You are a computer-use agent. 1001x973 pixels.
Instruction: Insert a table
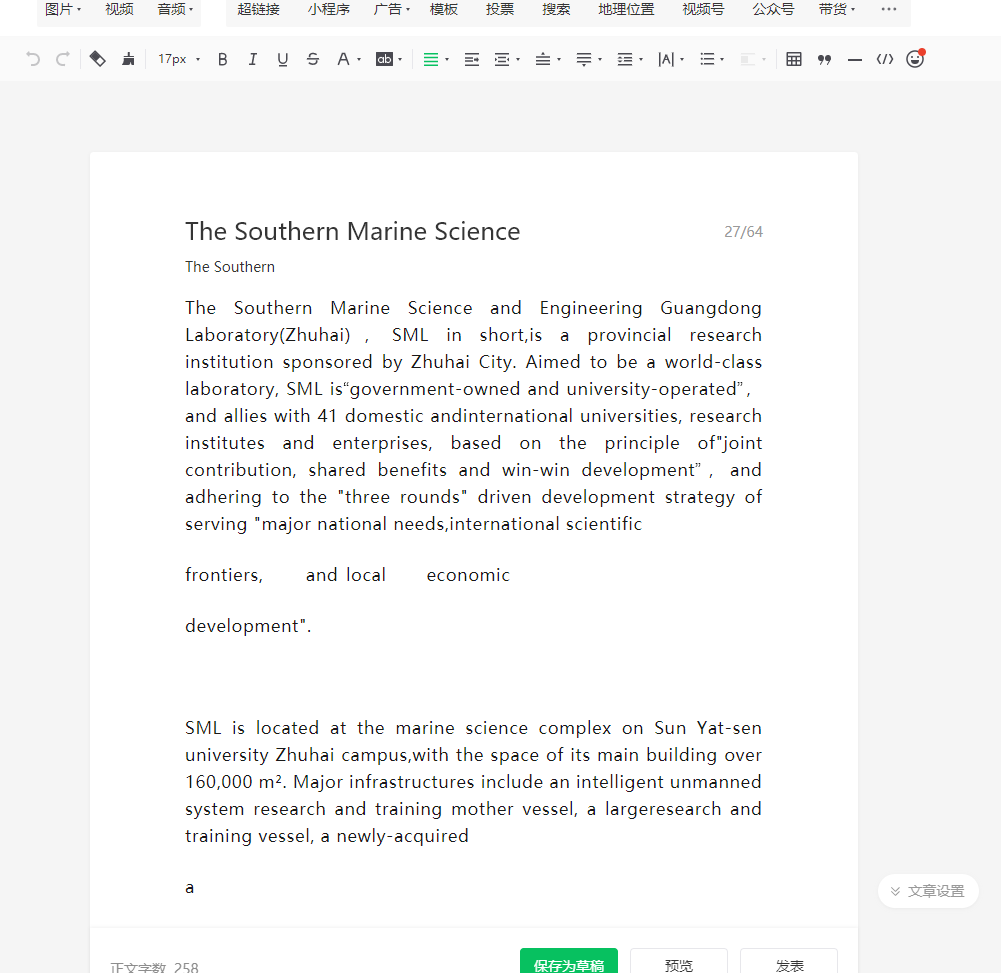pos(794,59)
